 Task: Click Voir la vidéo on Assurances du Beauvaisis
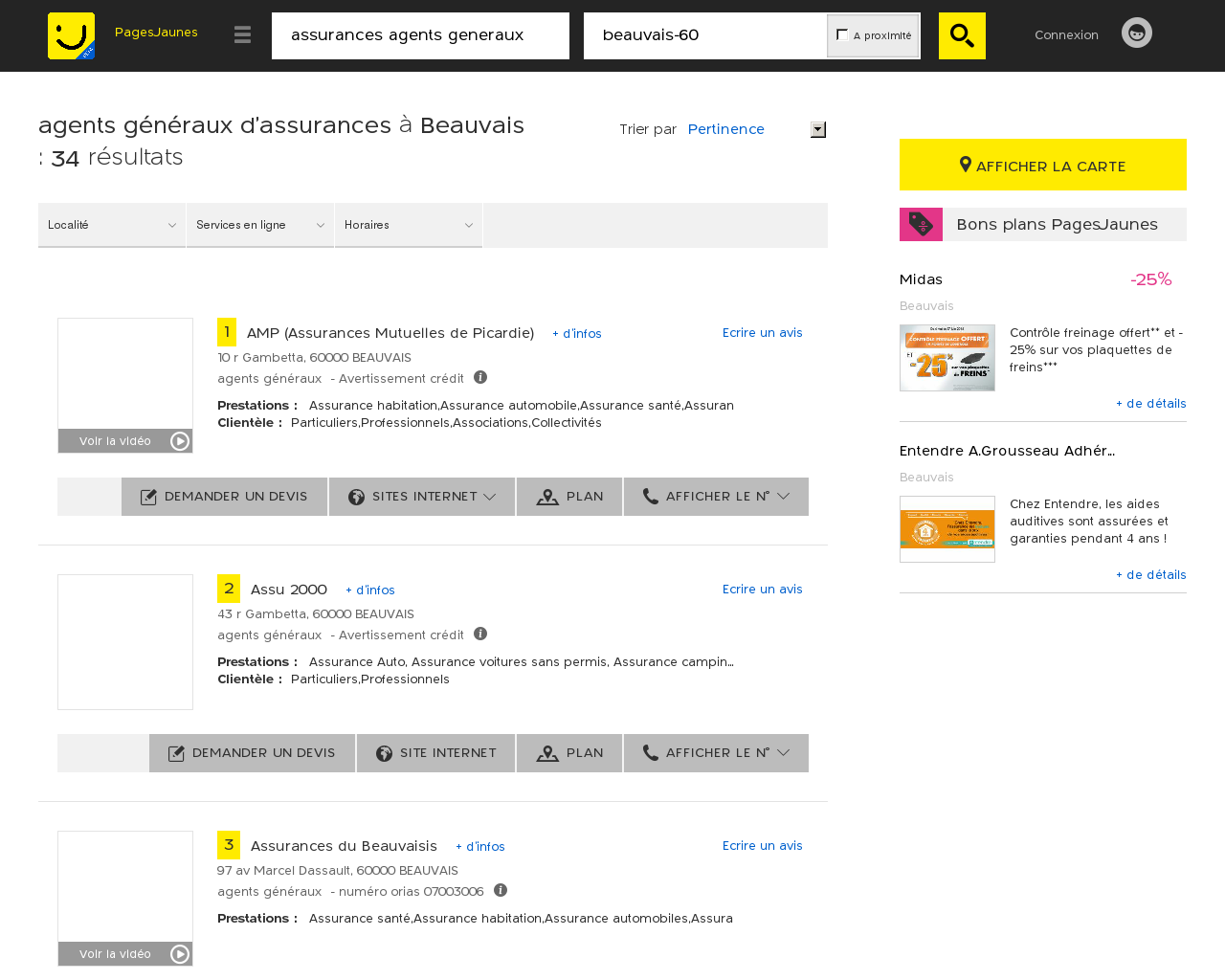pos(125,954)
